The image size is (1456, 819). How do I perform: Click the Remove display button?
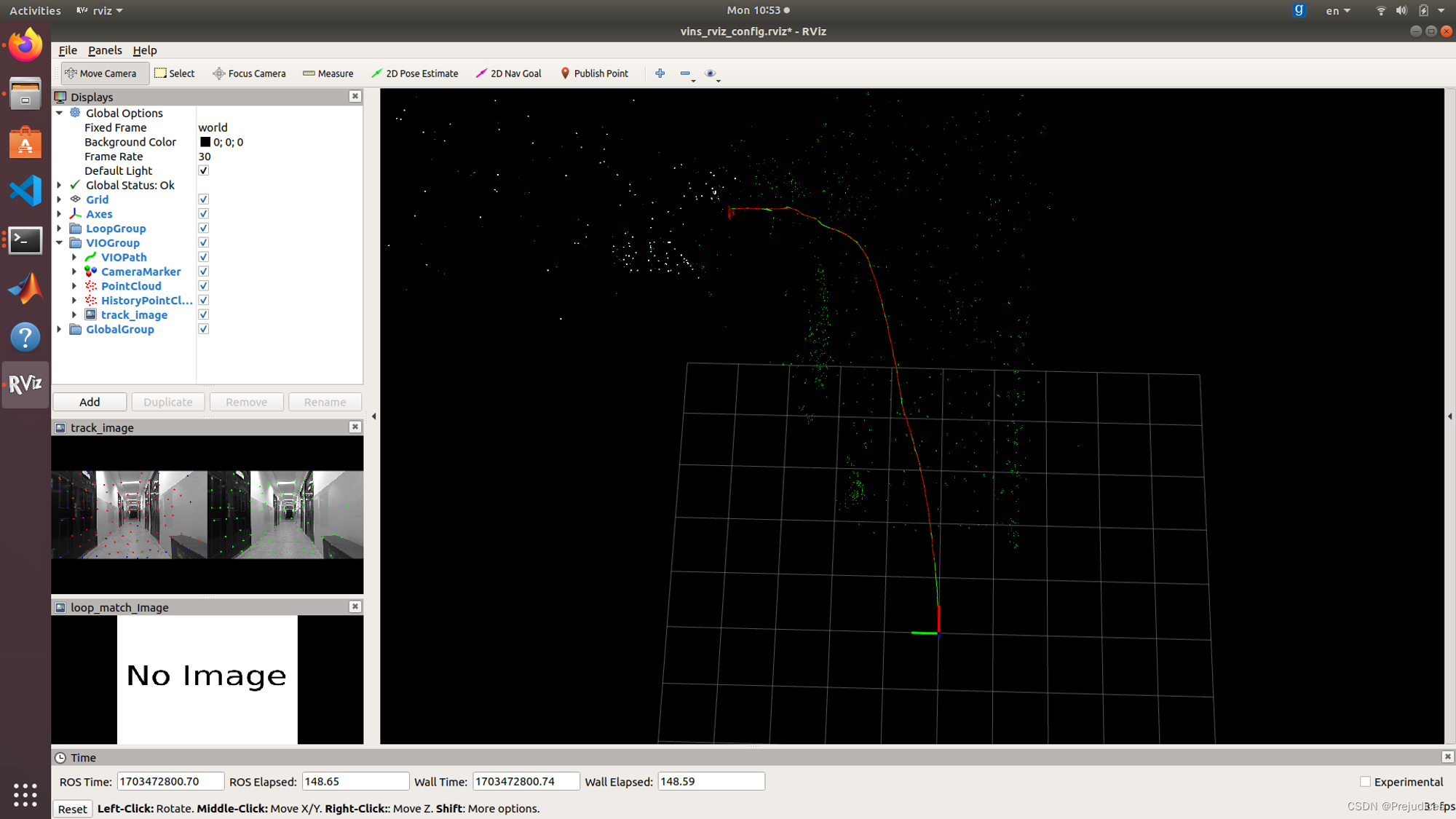246,402
